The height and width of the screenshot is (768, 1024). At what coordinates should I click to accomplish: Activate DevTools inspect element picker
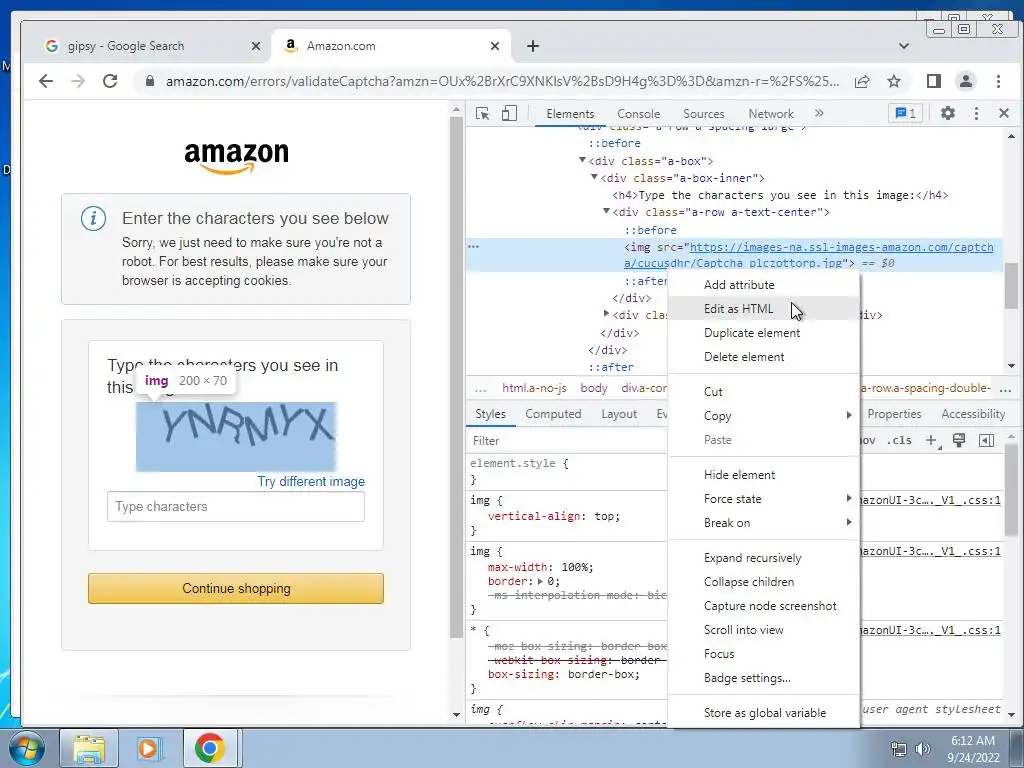tap(483, 114)
